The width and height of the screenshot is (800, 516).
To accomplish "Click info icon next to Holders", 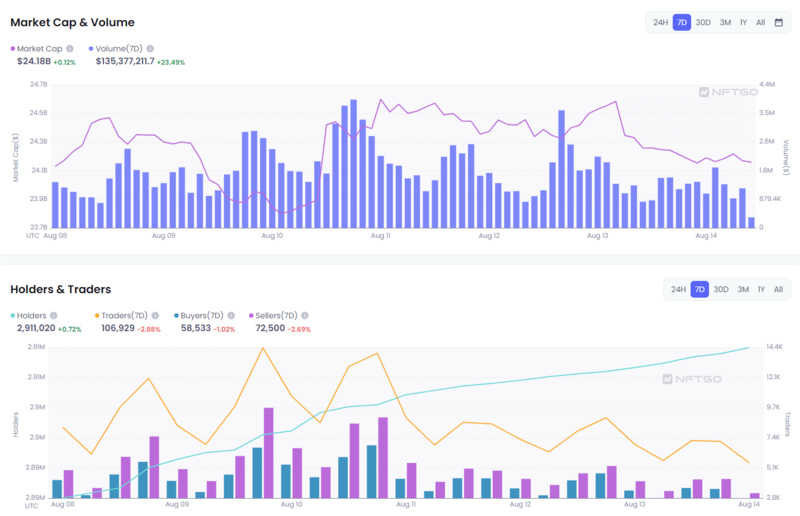I will [55, 315].
